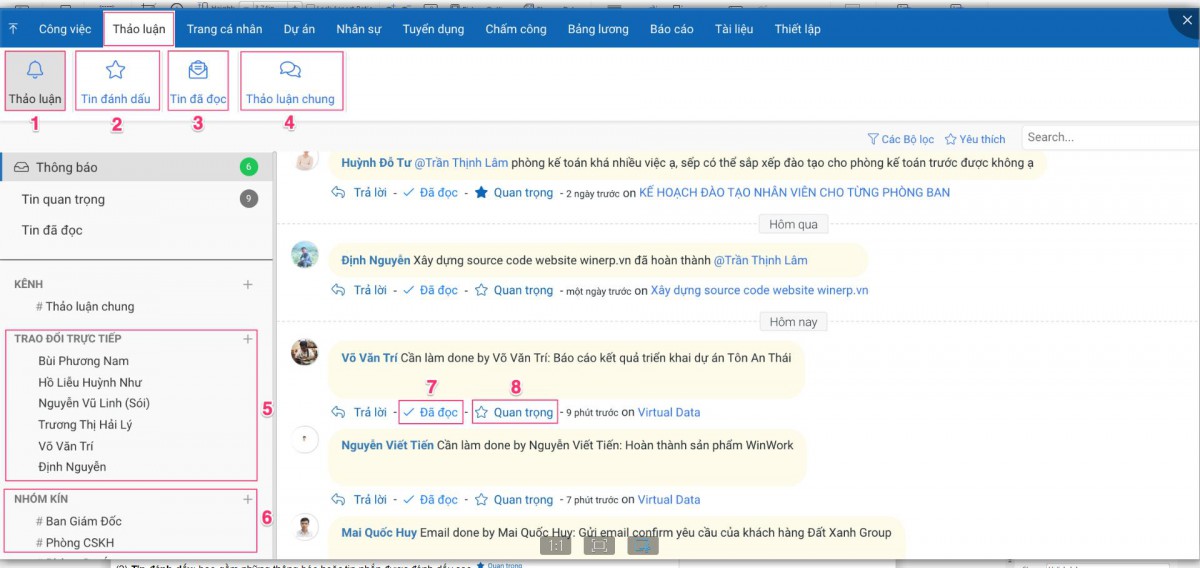
Task: Open the Các Bộ lọc filter
Action: (x=900, y=139)
